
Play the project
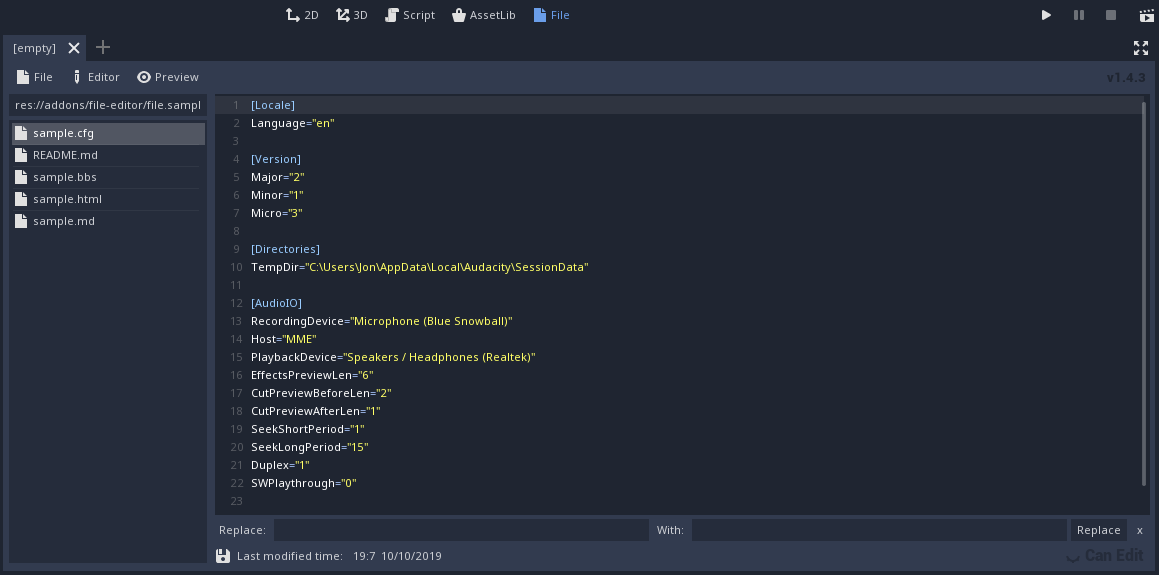(x=1046, y=15)
